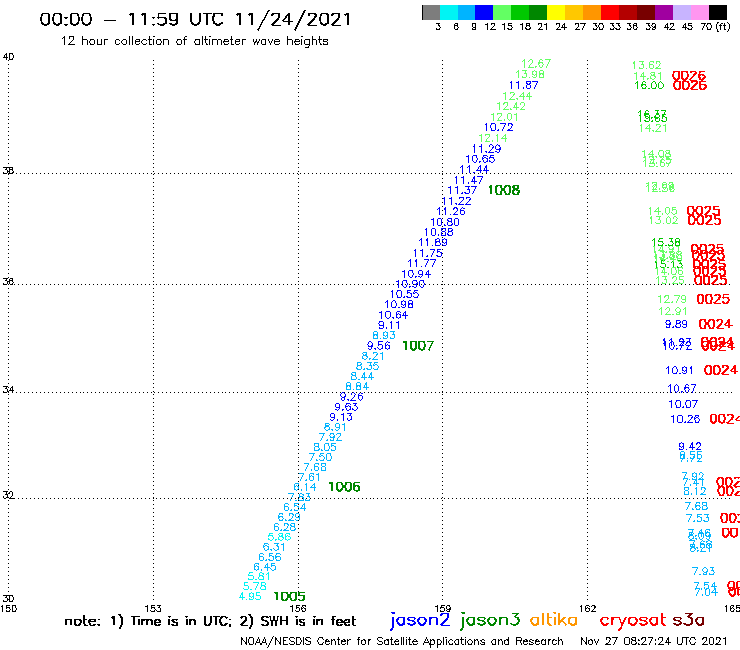Click the green time label 1008
Viewport: 740px width, 650px height.
click(504, 190)
